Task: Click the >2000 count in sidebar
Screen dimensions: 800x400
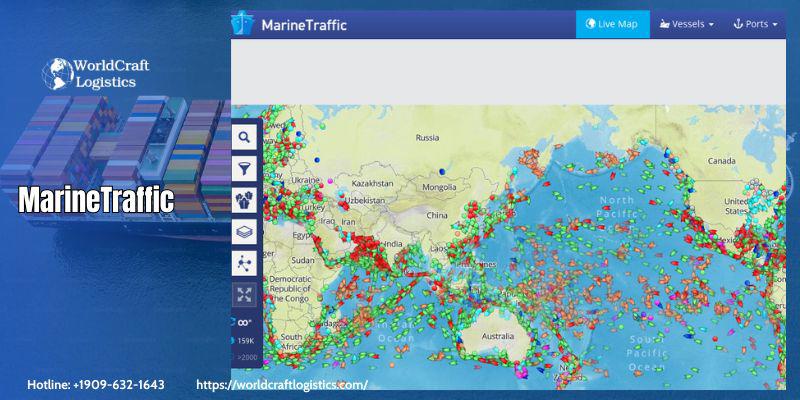Action: [x=247, y=357]
